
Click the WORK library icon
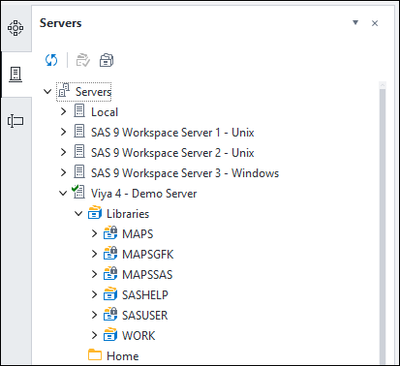[110, 335]
